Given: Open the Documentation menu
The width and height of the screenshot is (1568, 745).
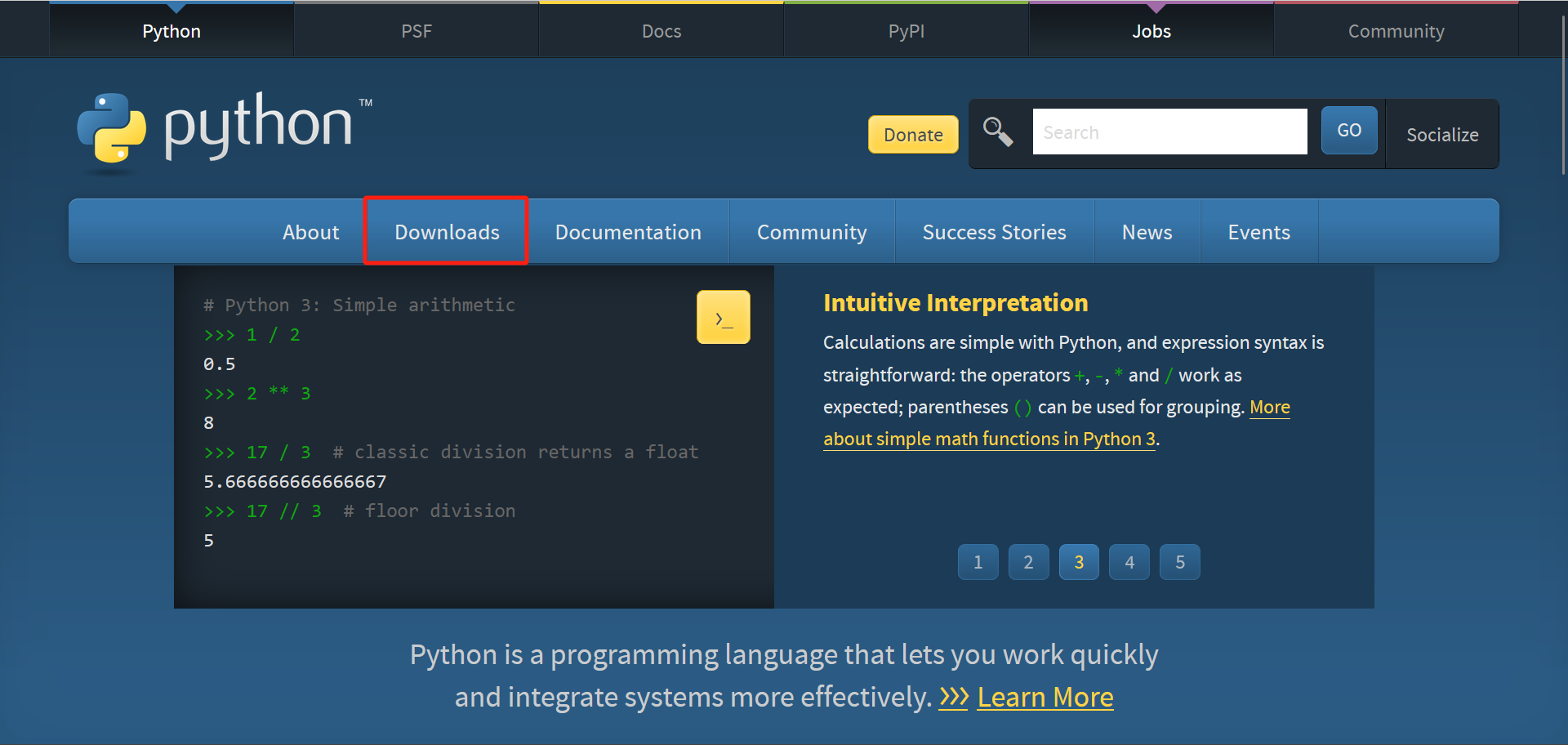Looking at the screenshot, I should pyautogui.click(x=629, y=232).
